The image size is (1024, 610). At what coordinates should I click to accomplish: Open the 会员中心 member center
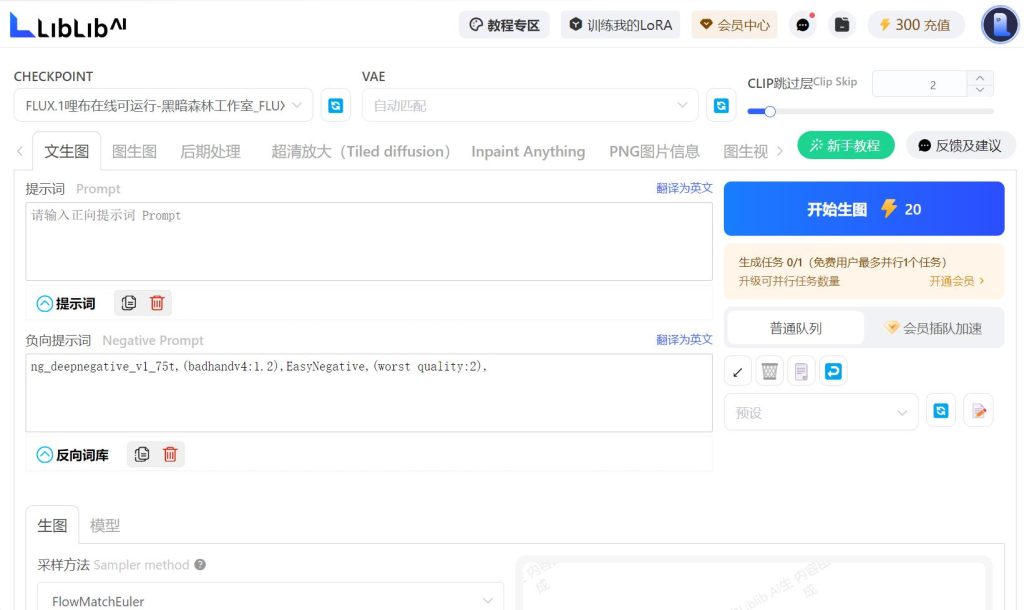pyautogui.click(x=735, y=25)
